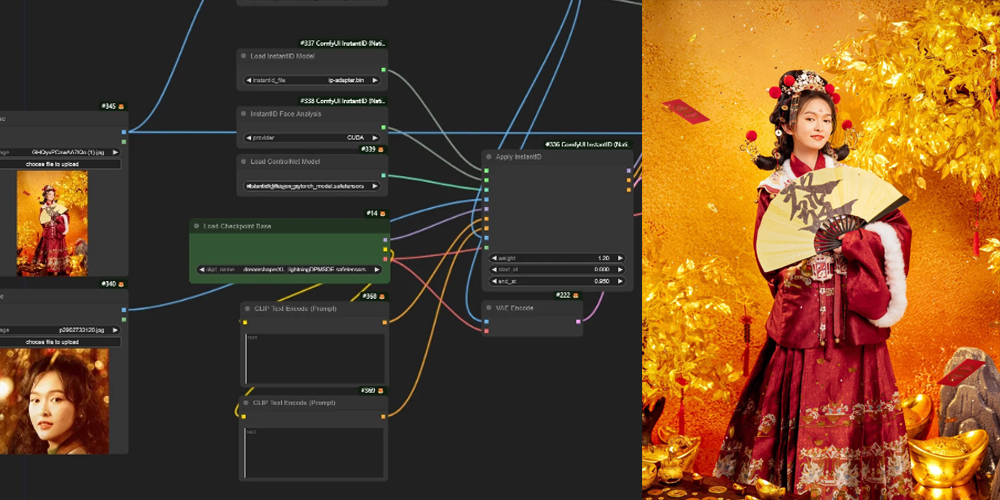Collapse the VAE Encode node
This screenshot has width=1000, height=500.
489,308
